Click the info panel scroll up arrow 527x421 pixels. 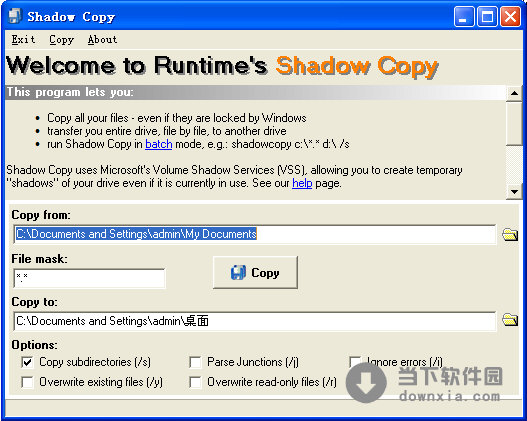[514, 93]
